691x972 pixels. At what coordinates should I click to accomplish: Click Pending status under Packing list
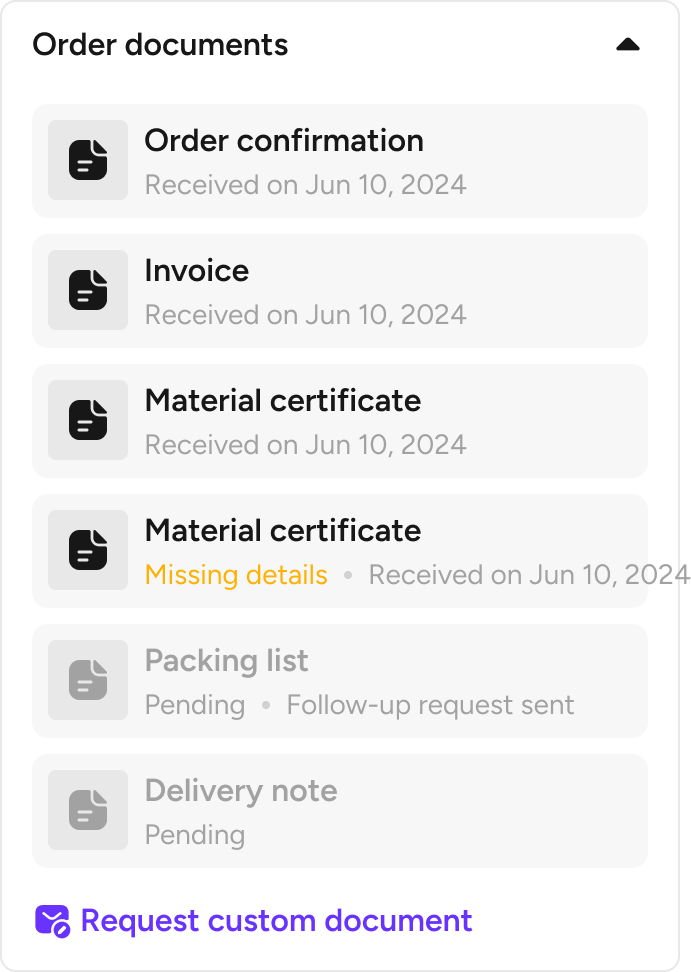(195, 705)
